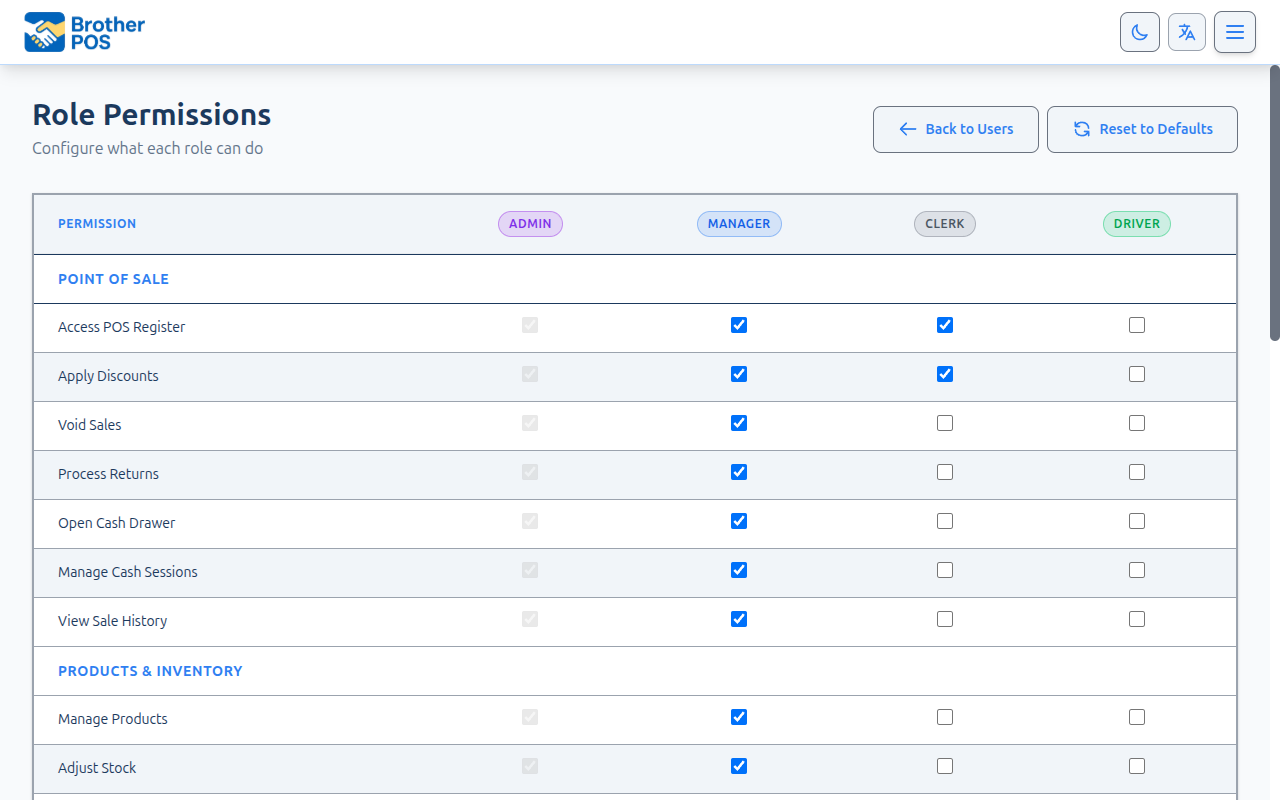The height and width of the screenshot is (800, 1280).
Task: Open the language translation icon
Action: pos(1187,31)
